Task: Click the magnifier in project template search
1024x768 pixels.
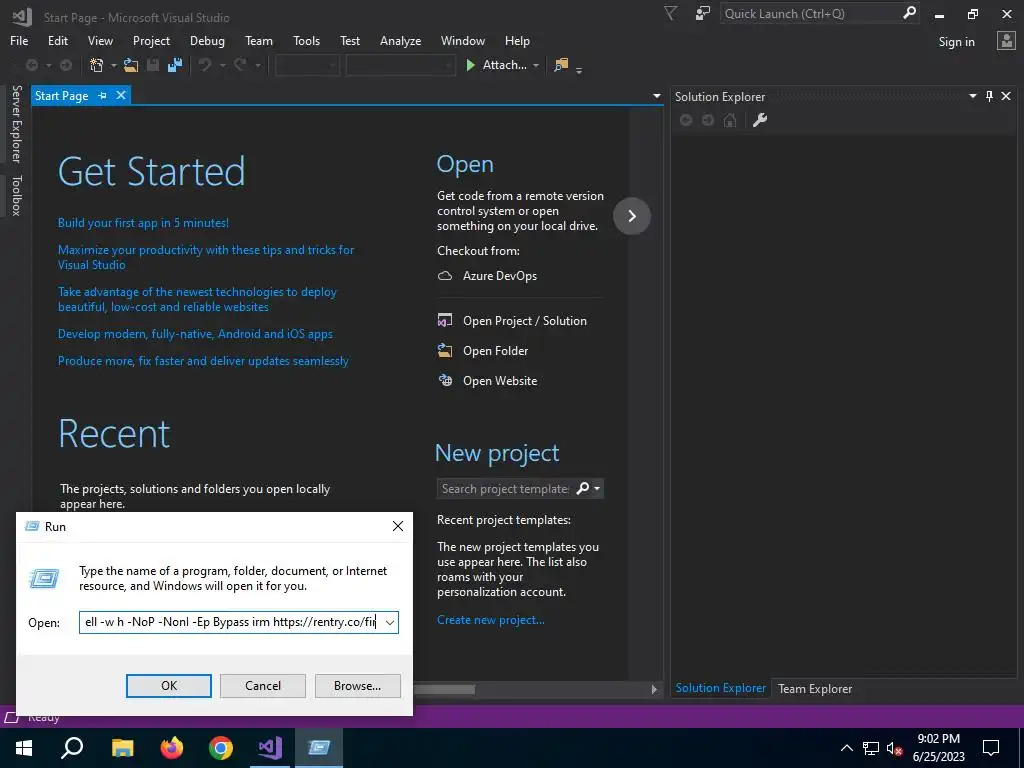Action: pyautogui.click(x=583, y=488)
